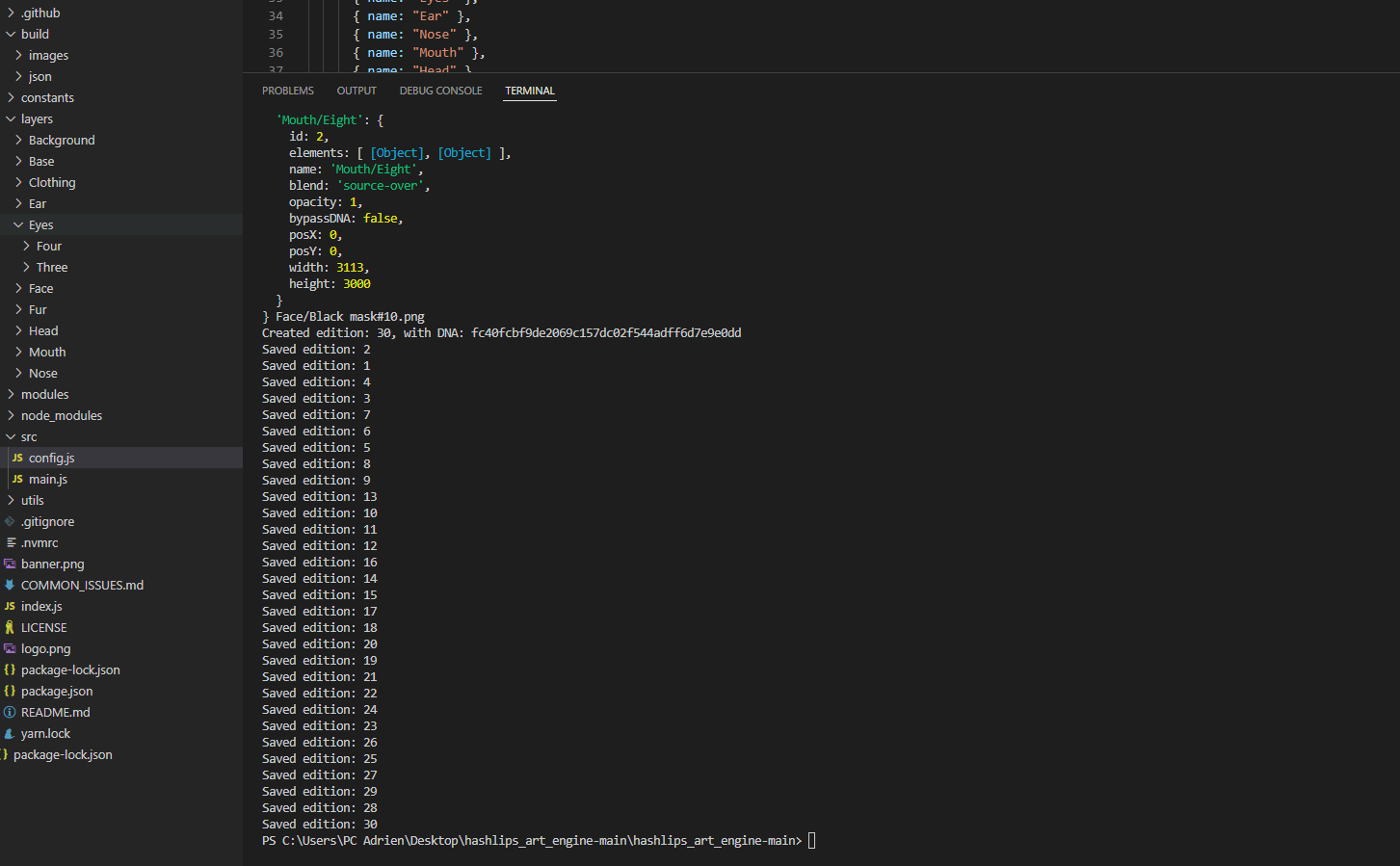Click the Nose folder row
Screen dimensions: 1400x866
(x=121, y=373)
